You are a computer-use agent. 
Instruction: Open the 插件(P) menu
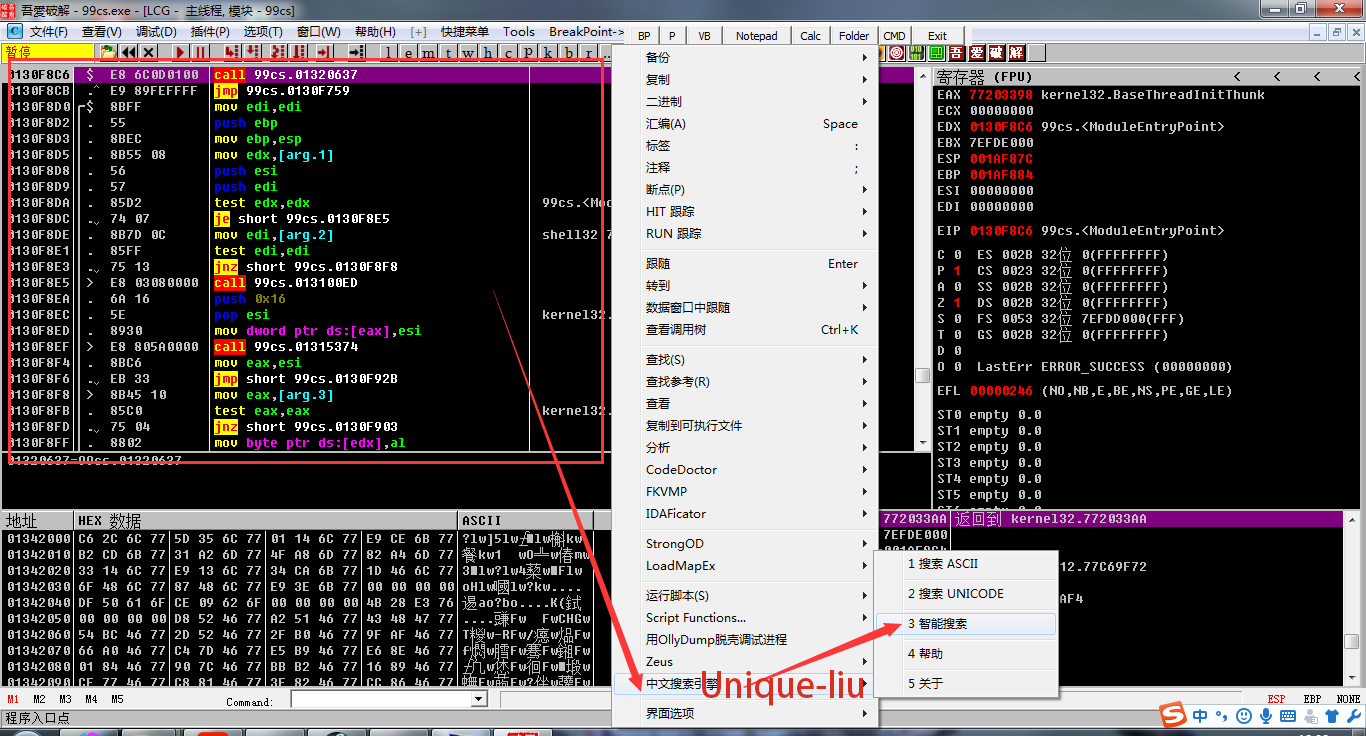[210, 32]
